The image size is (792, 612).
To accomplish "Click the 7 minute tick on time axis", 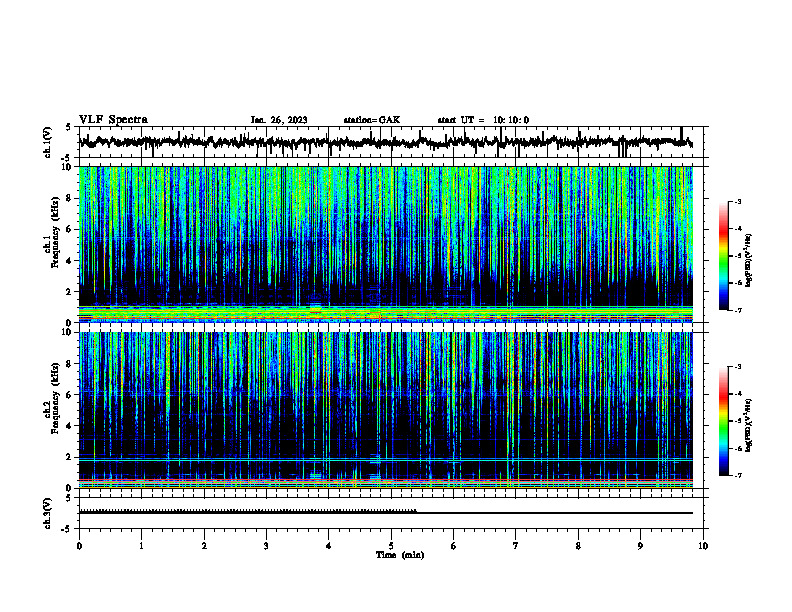I will coord(516,546).
